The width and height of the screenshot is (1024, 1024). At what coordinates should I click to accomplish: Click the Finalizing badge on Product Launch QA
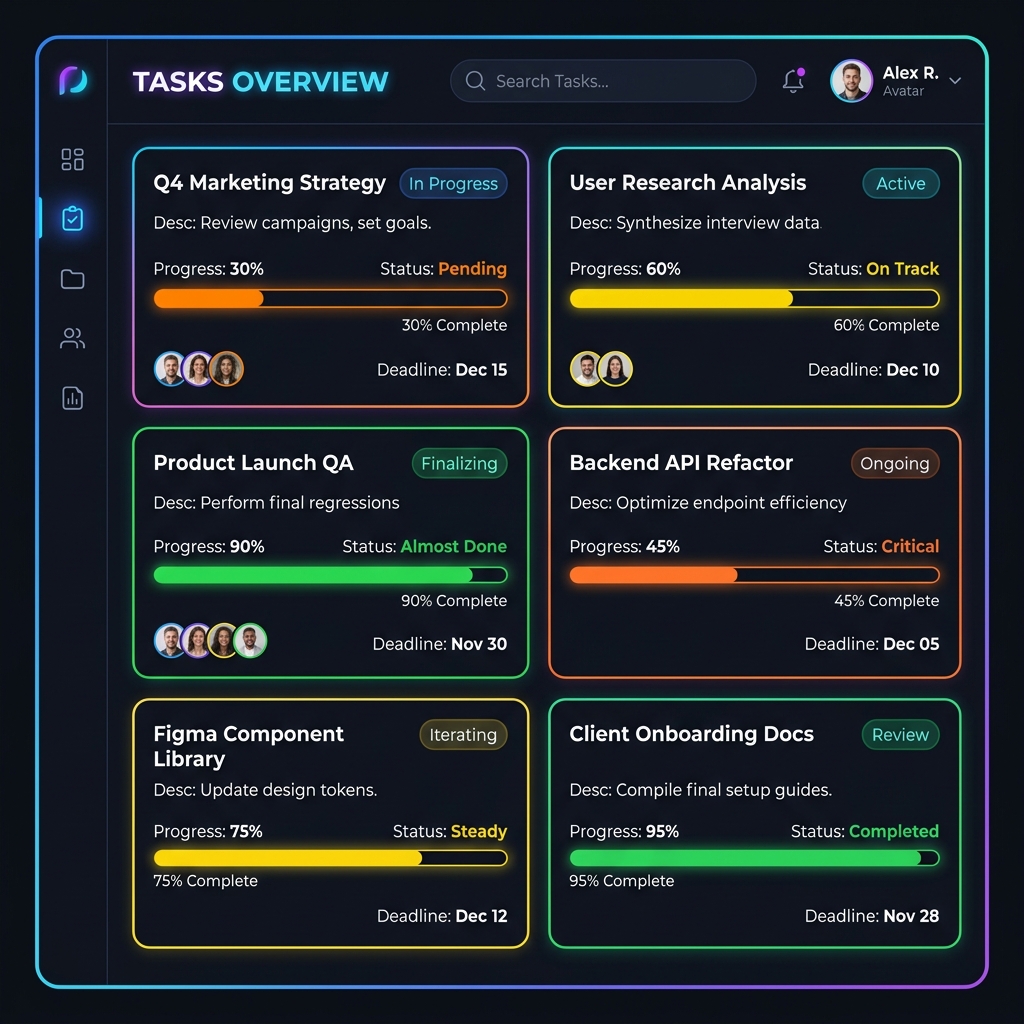[459, 463]
